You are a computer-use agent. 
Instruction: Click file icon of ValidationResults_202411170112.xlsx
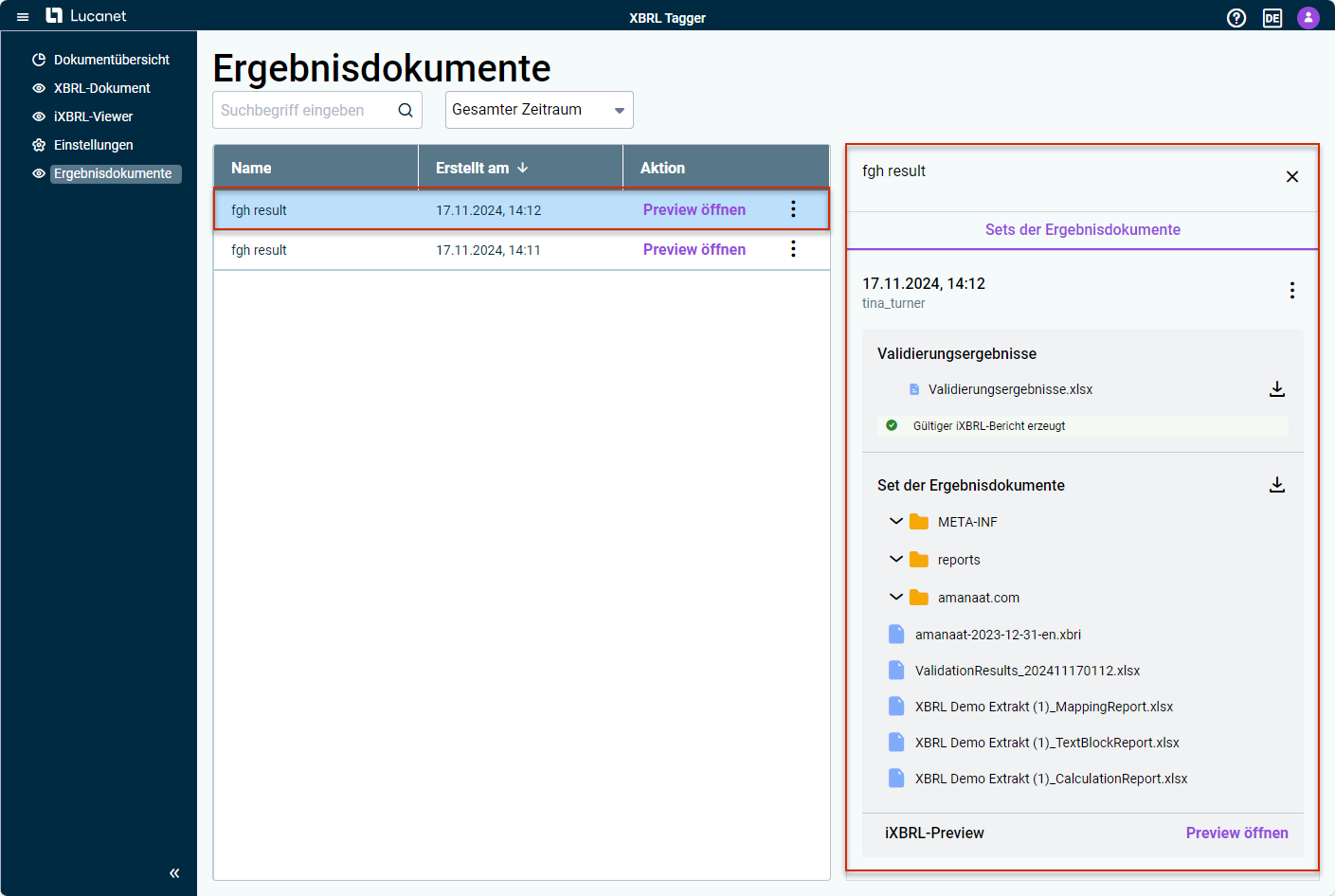896,670
